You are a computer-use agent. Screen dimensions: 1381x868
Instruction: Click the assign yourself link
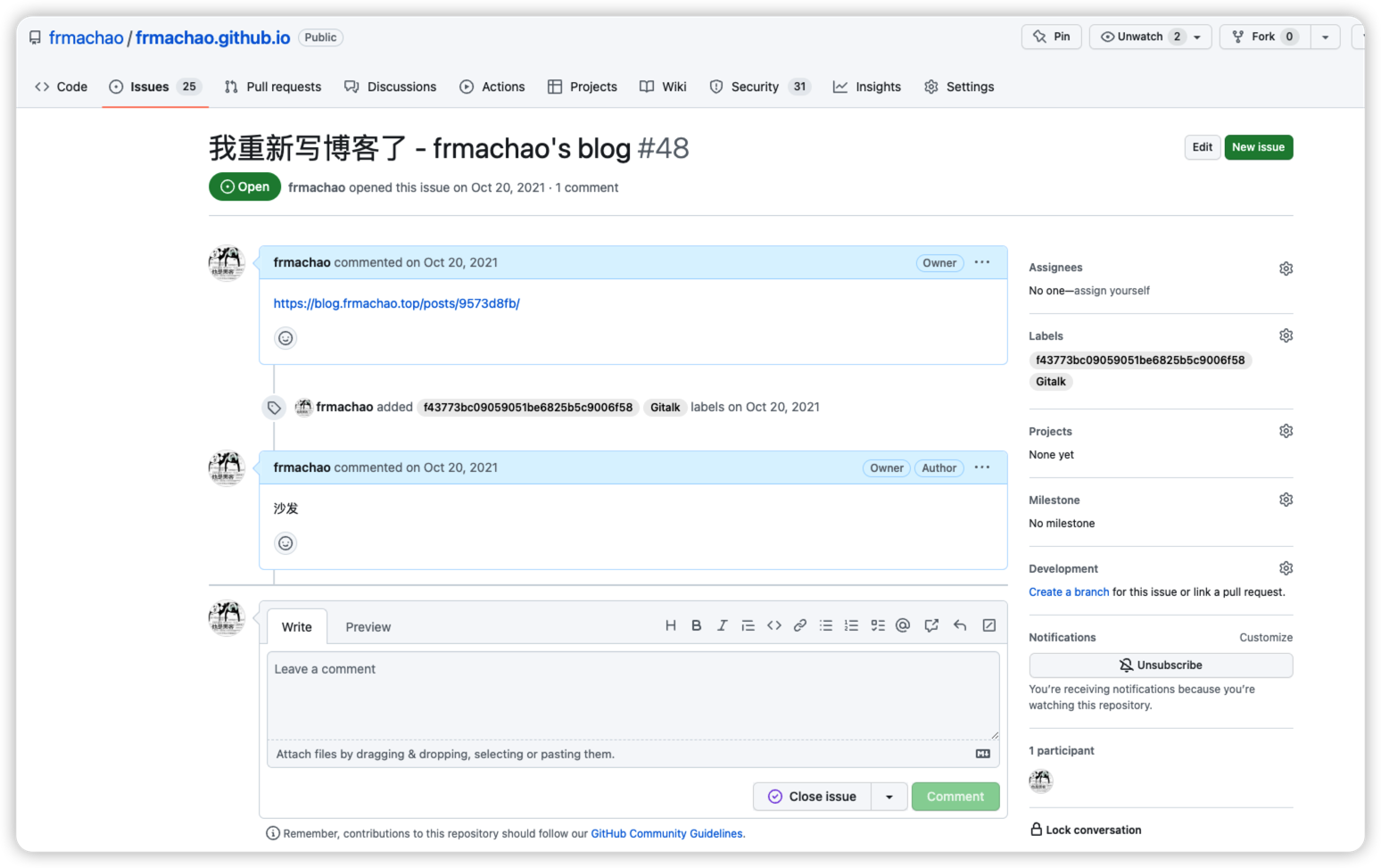coord(1112,291)
